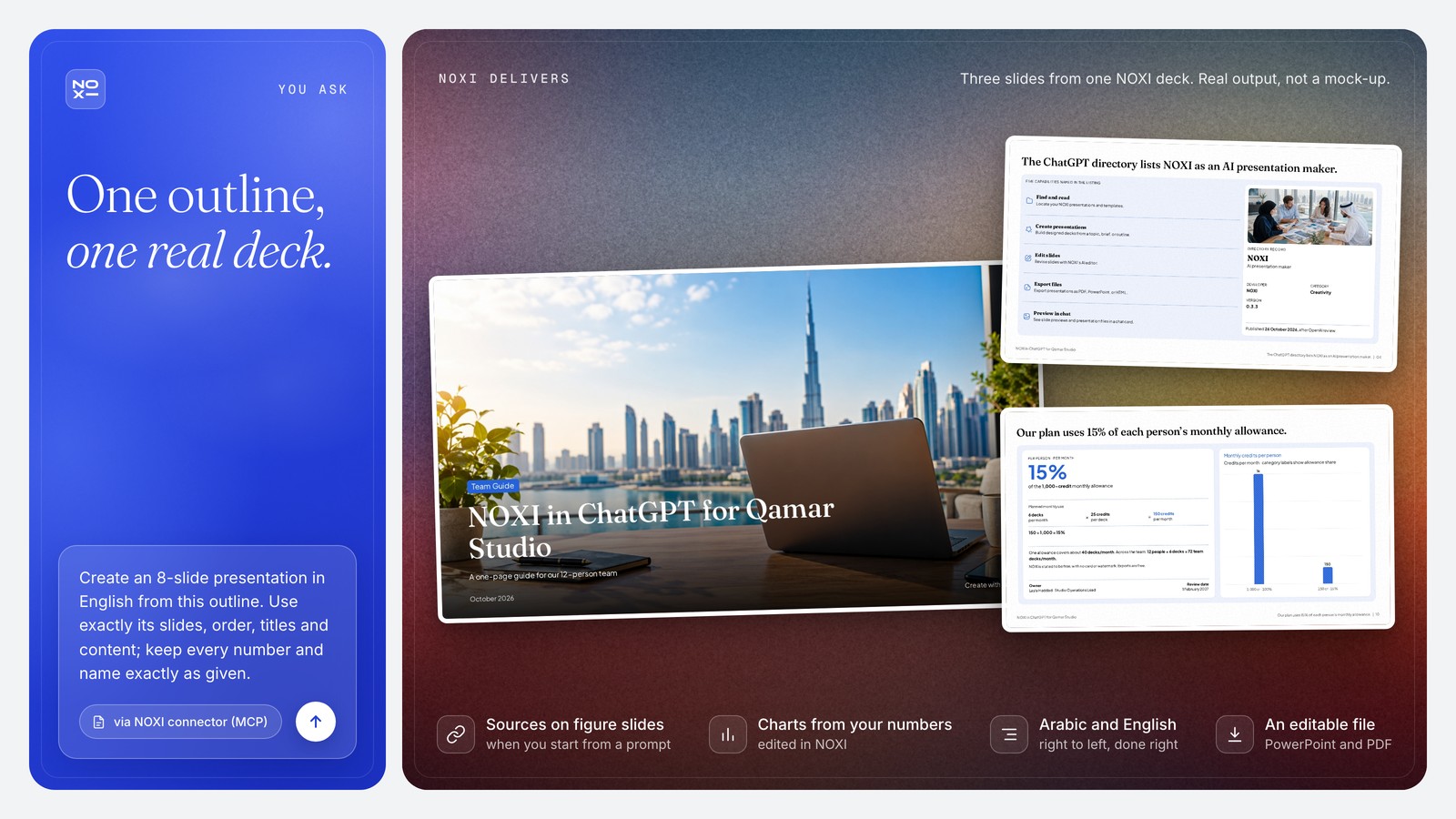This screenshot has width=1456, height=819.
Task: Click the team photo on the directory slide
Action: (1309, 217)
